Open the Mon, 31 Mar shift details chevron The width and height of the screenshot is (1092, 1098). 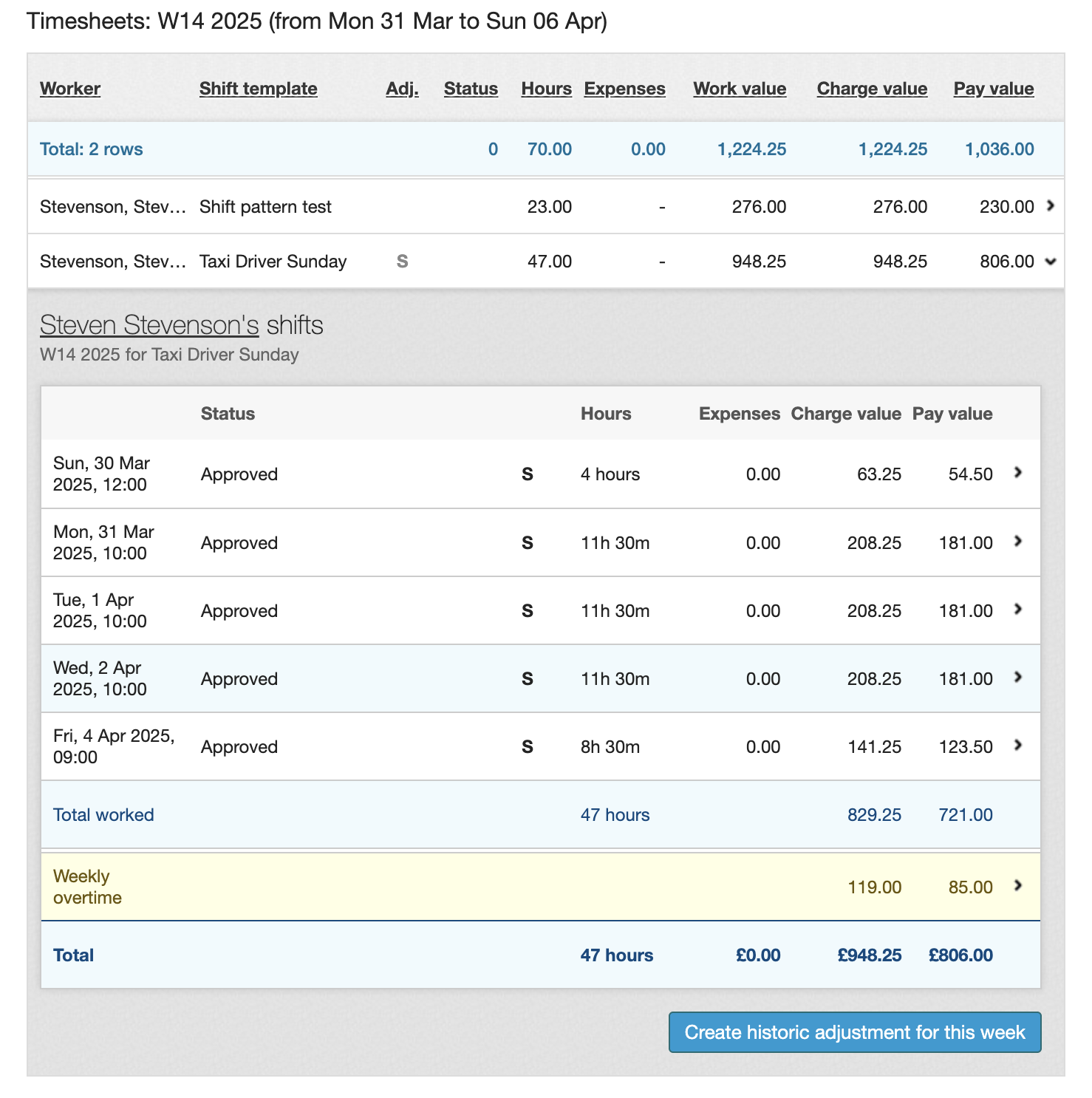(x=1018, y=542)
